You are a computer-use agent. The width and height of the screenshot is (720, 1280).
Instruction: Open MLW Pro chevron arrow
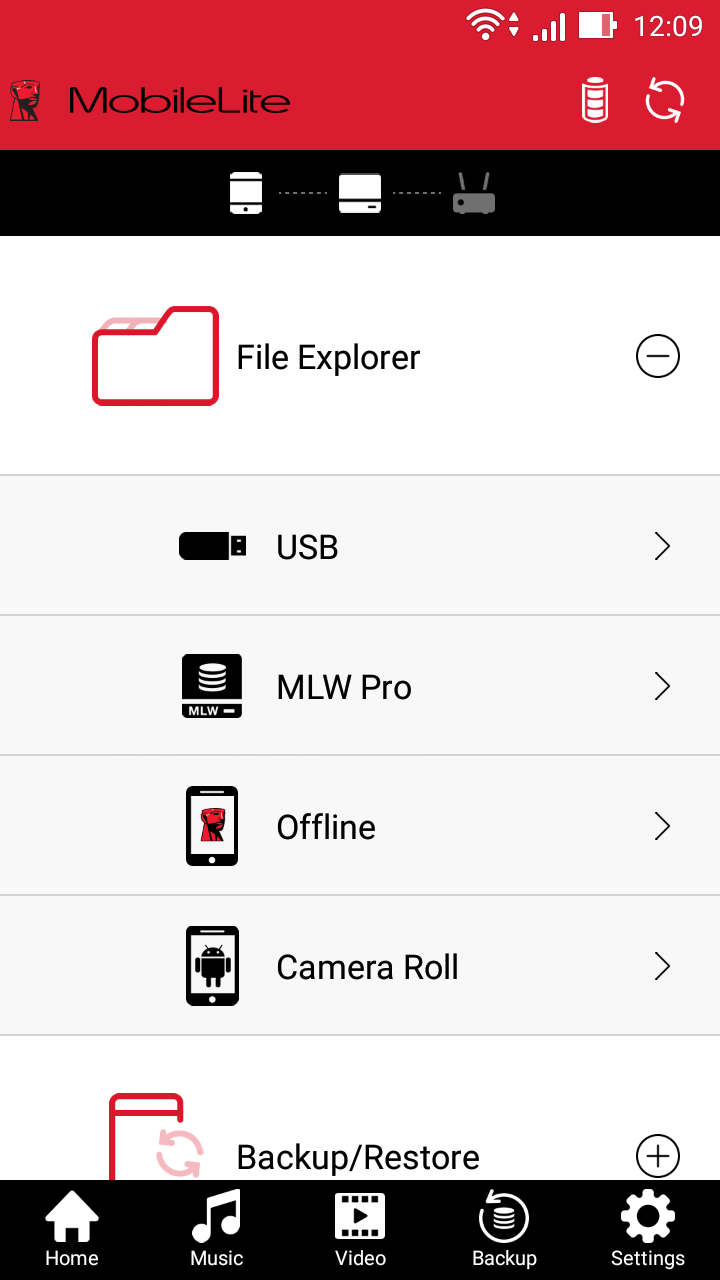tap(662, 686)
